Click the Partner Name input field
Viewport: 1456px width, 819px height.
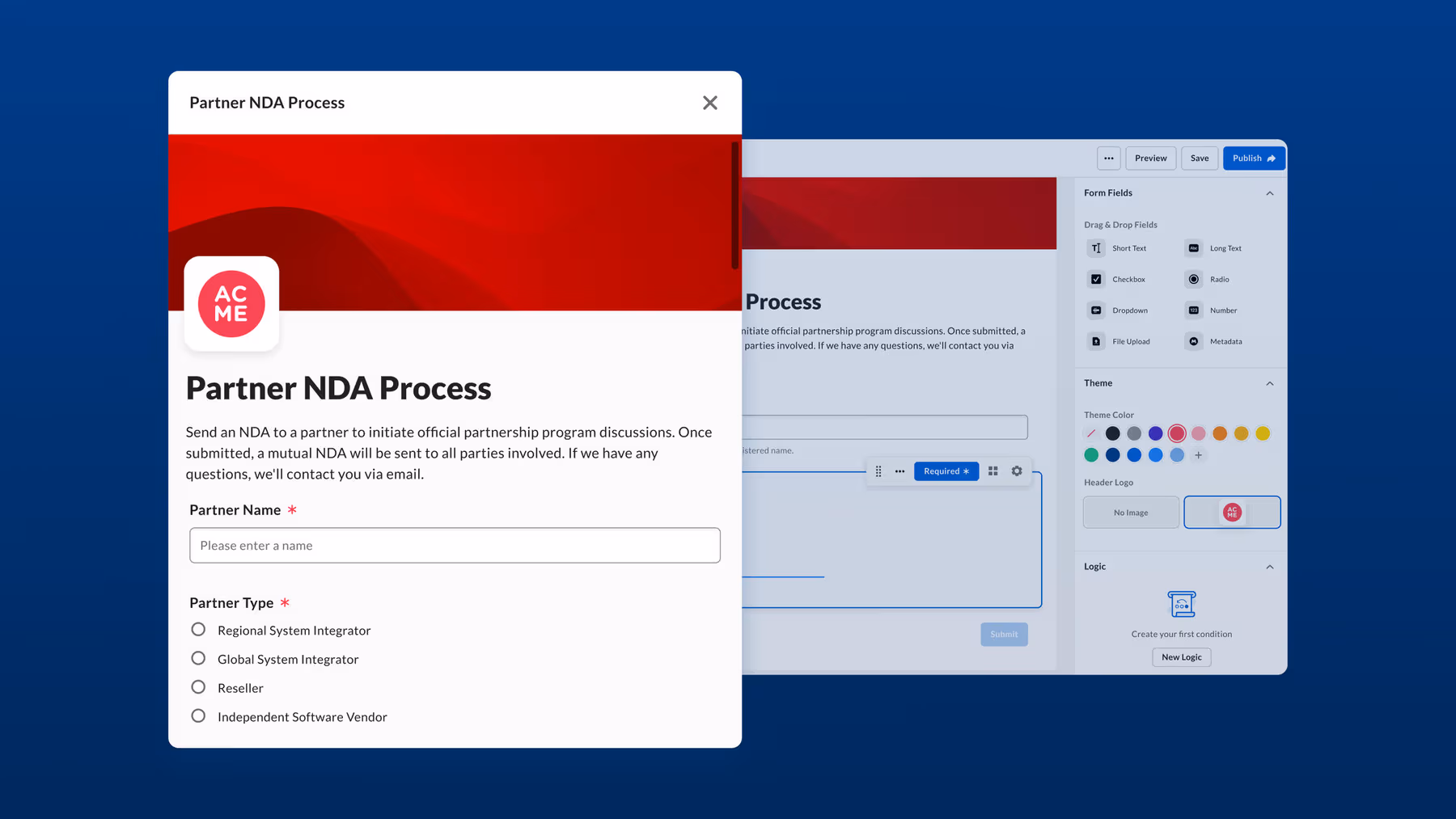[455, 546]
